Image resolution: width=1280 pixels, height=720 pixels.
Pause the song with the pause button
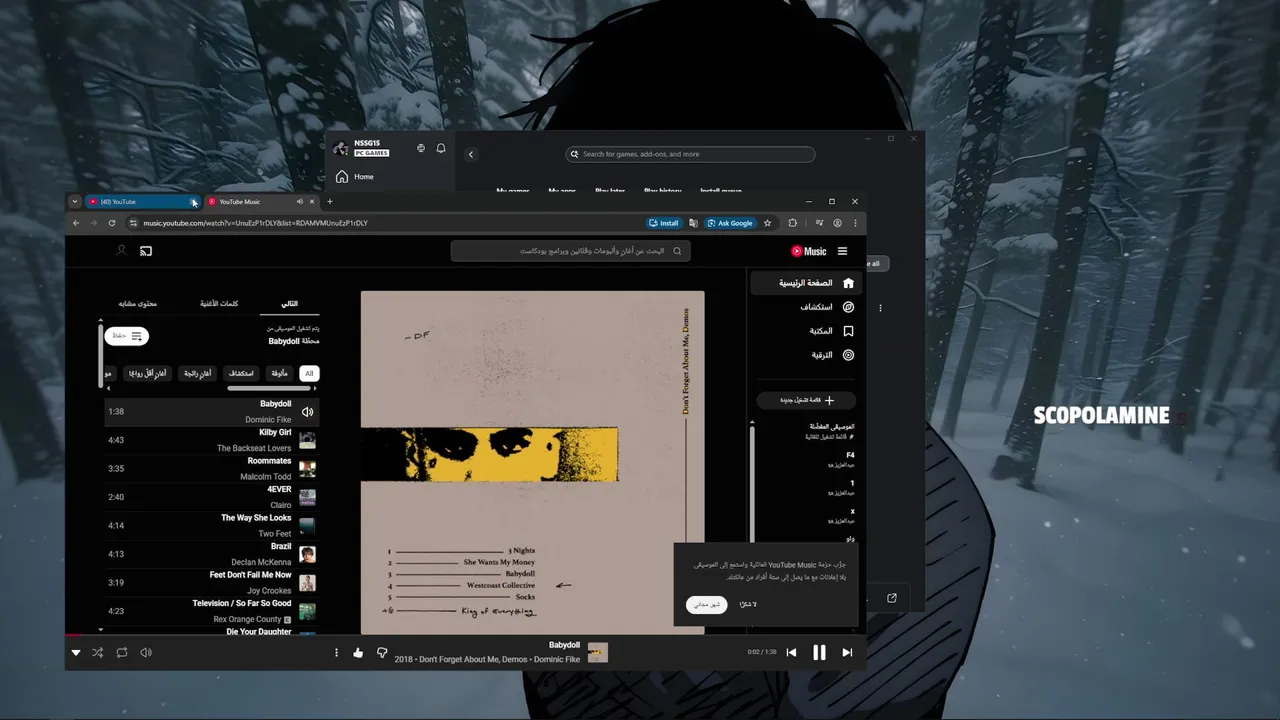pos(819,652)
